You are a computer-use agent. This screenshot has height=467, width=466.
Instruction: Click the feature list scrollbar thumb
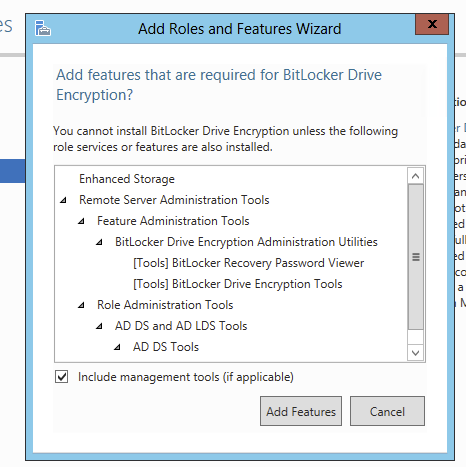415,257
